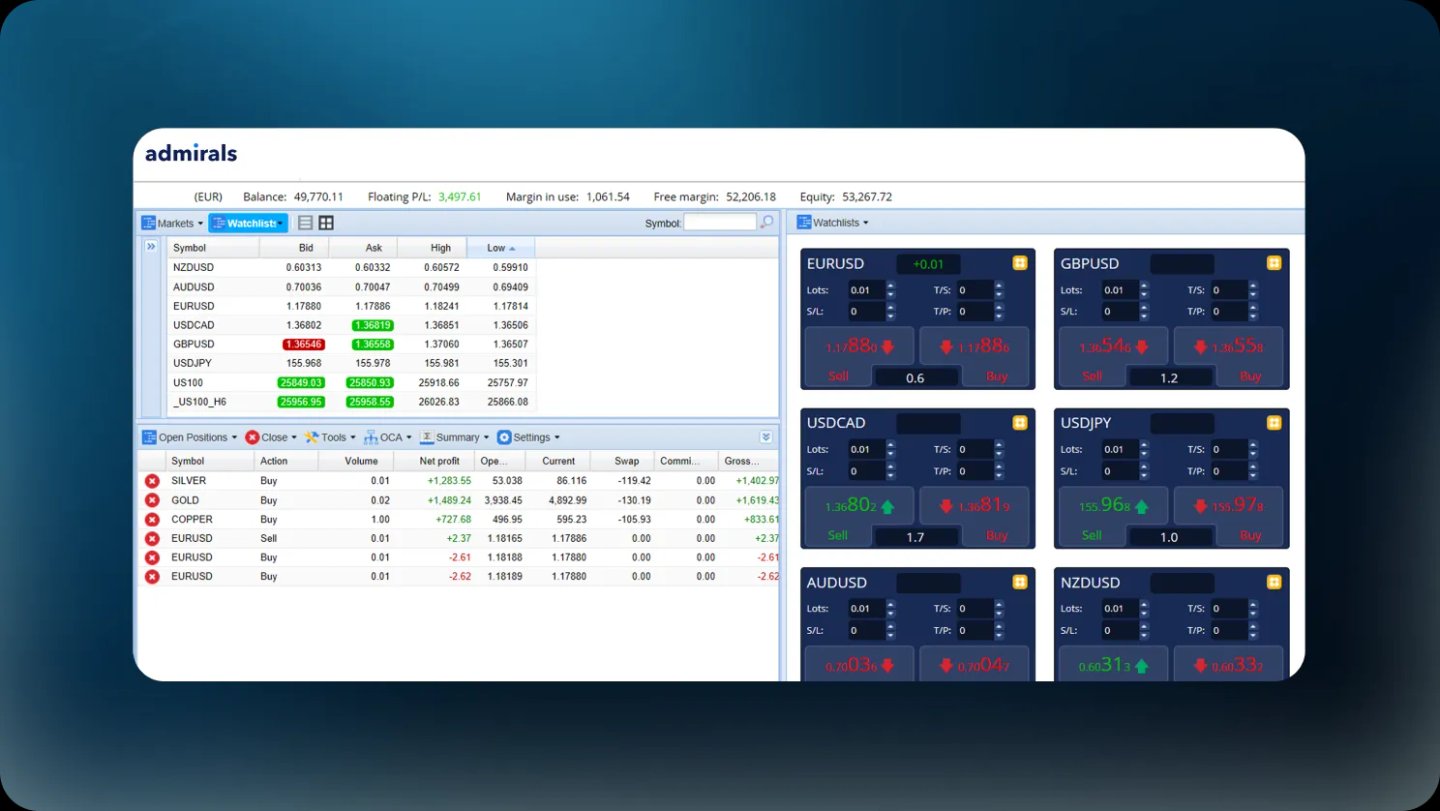Sort market watch by High column

[432, 247]
